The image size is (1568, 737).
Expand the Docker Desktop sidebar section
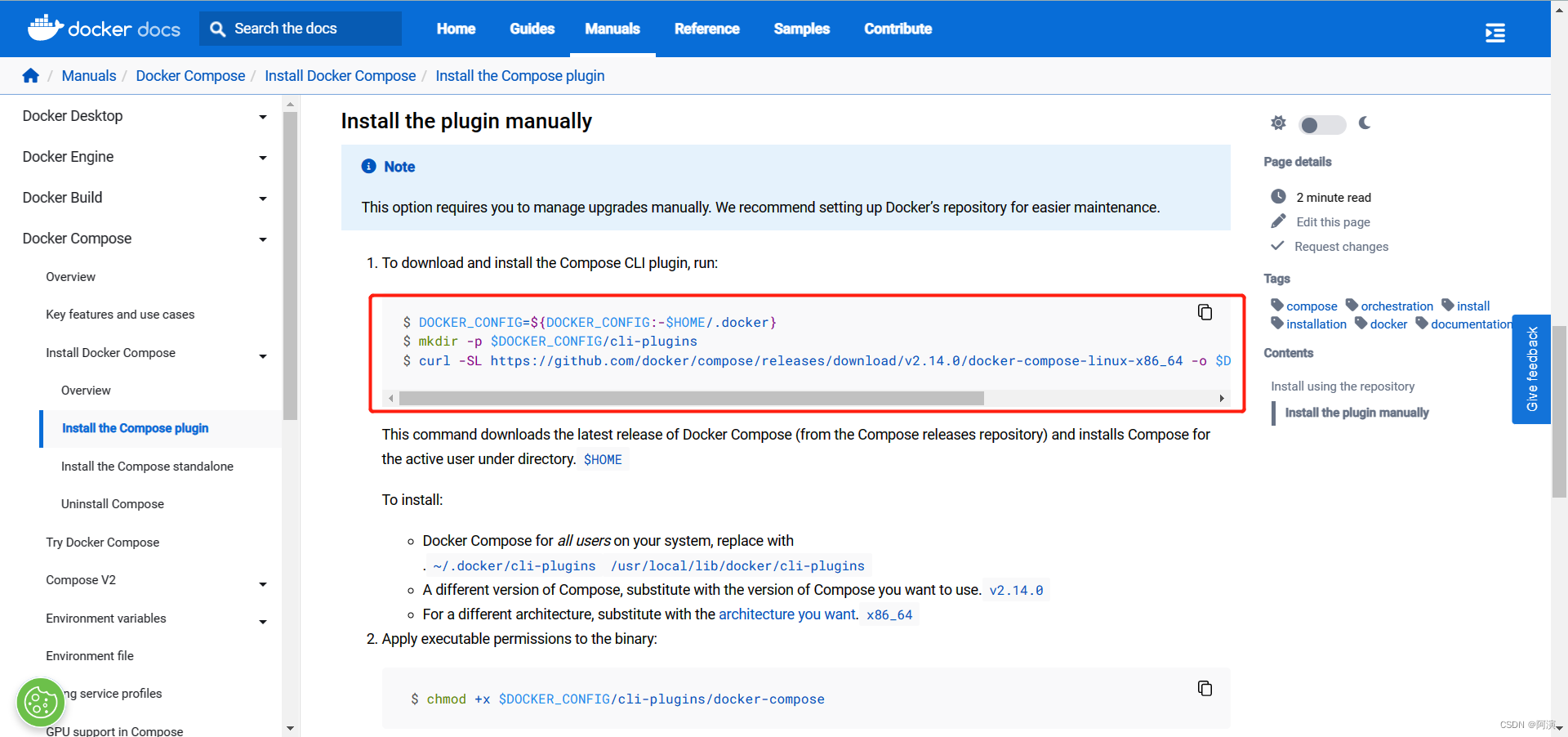[x=263, y=117]
